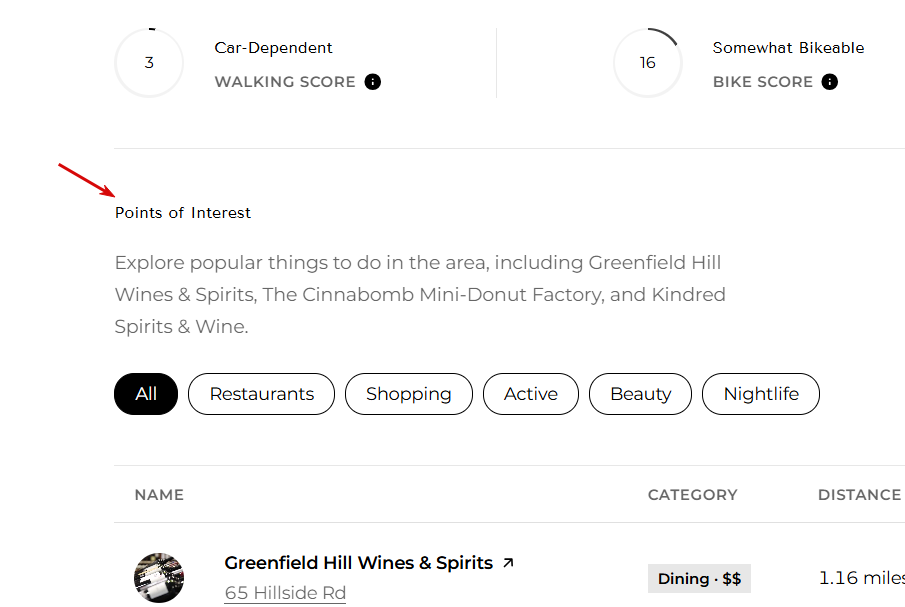Click the Points of Interest heading

pyautogui.click(x=183, y=213)
